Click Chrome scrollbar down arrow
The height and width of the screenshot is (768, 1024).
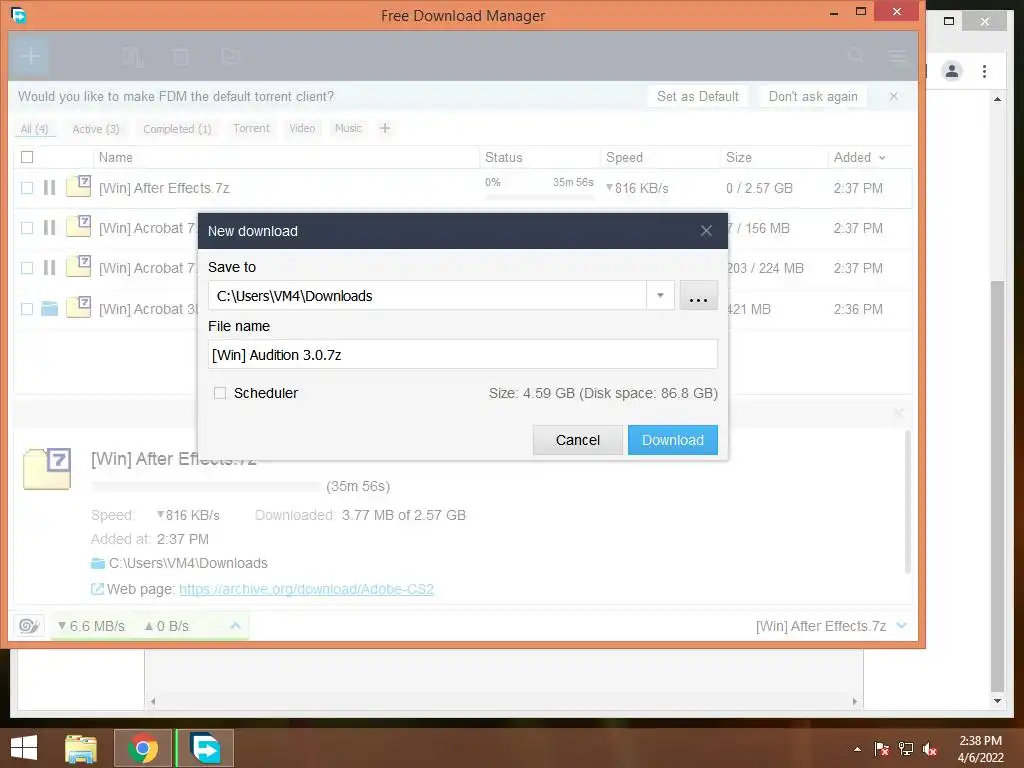997,701
